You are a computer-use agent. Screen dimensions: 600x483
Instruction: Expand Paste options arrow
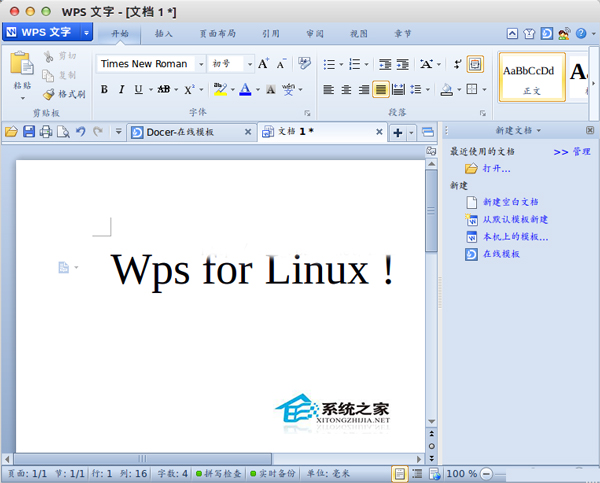click(x=22, y=98)
